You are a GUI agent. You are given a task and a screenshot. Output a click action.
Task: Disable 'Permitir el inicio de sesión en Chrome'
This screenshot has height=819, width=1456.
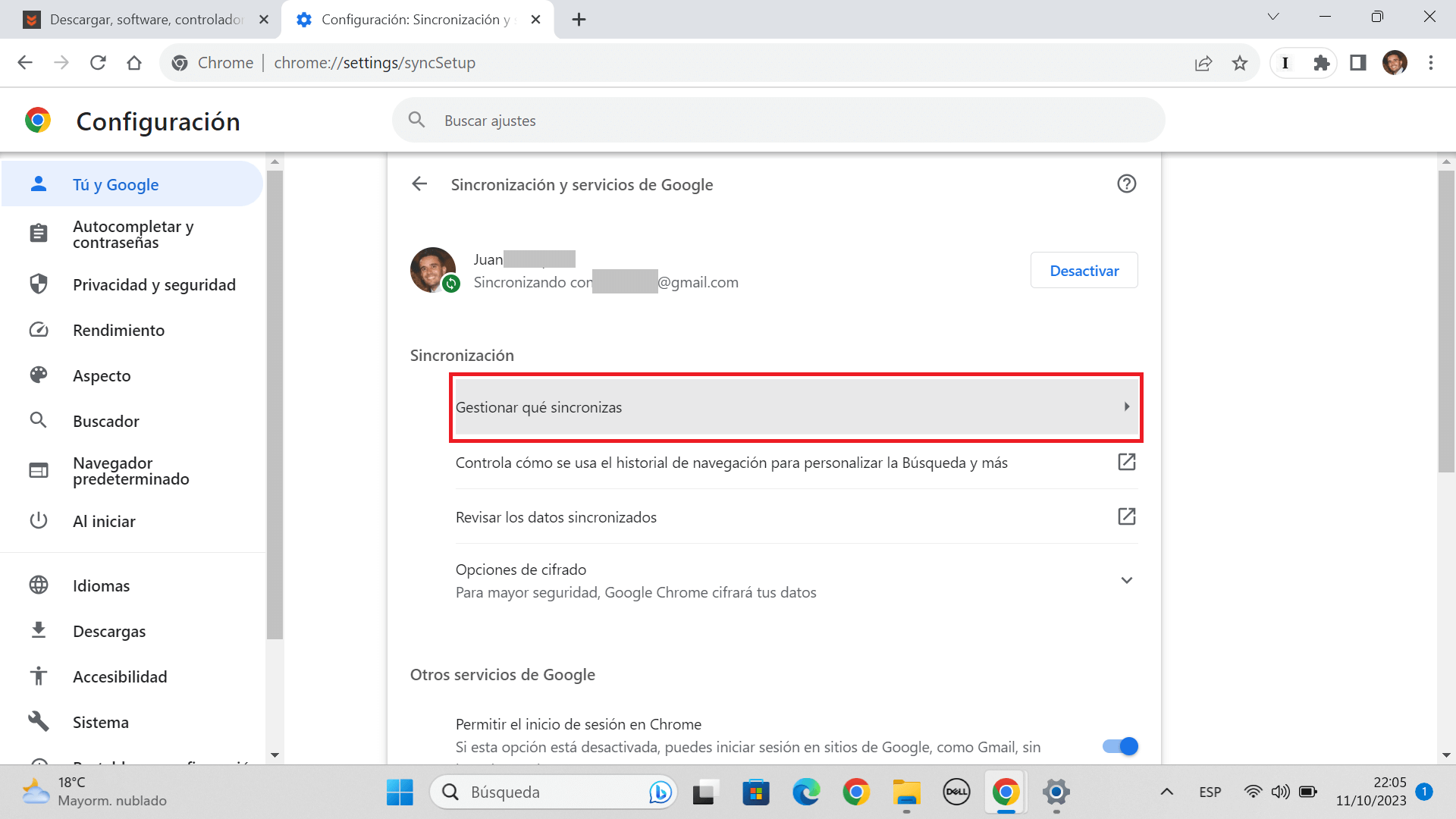[x=1119, y=746]
